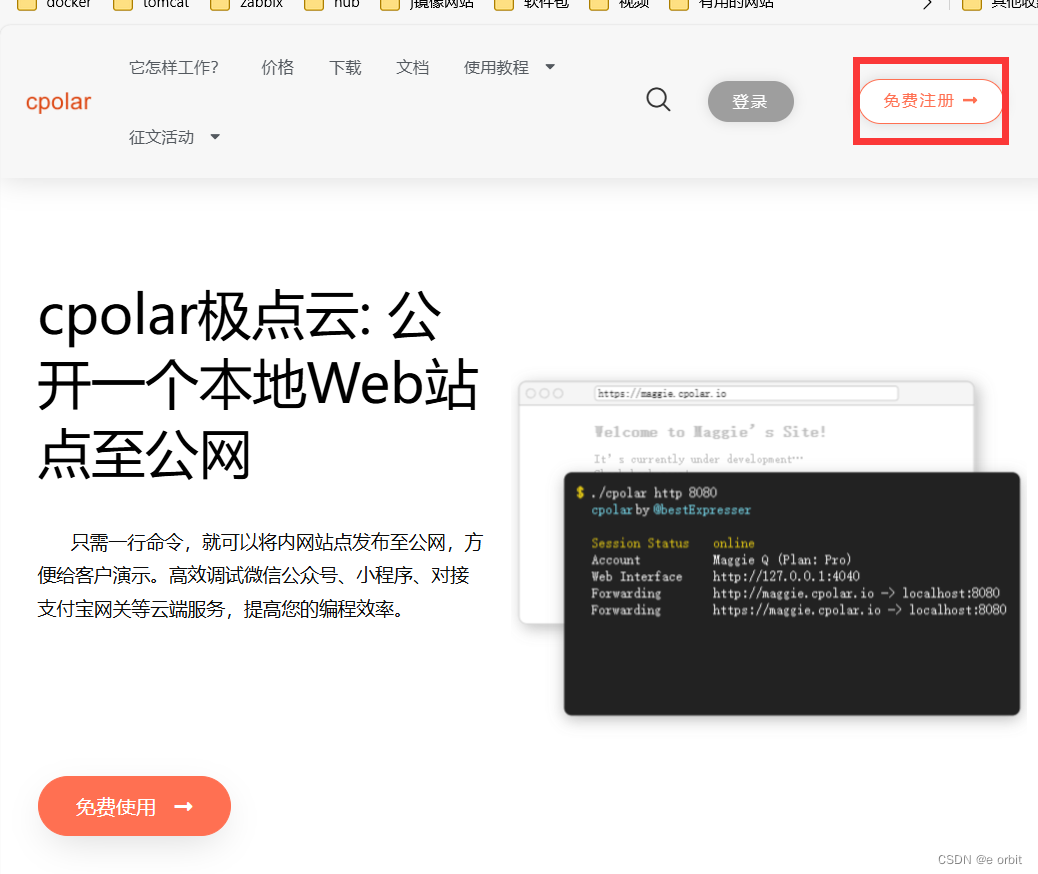Open the 镜像网站 bookmark folder
This screenshot has height=874, width=1038.
[x=428, y=4]
